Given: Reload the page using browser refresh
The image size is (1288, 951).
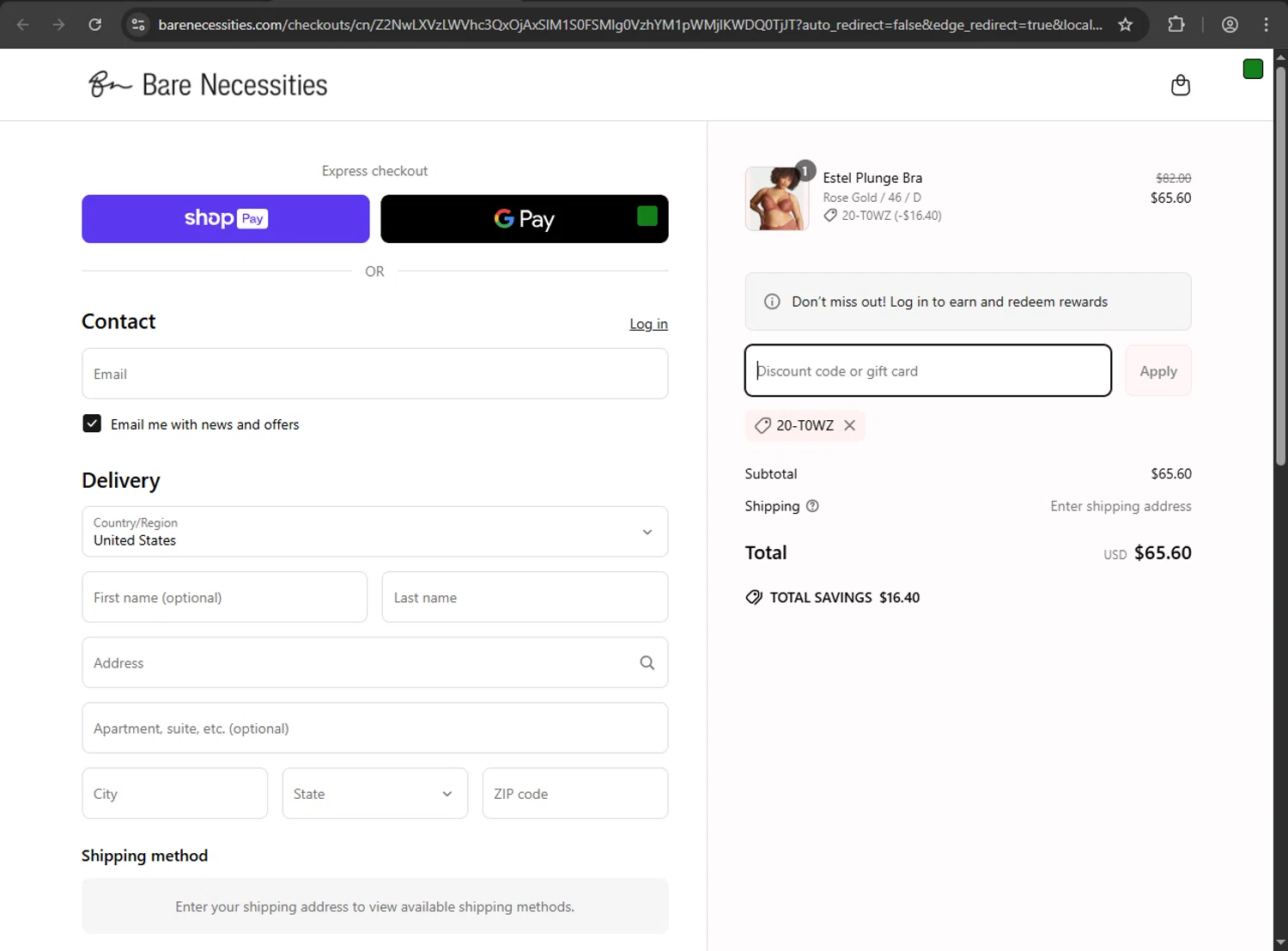Looking at the screenshot, I should coord(95,25).
